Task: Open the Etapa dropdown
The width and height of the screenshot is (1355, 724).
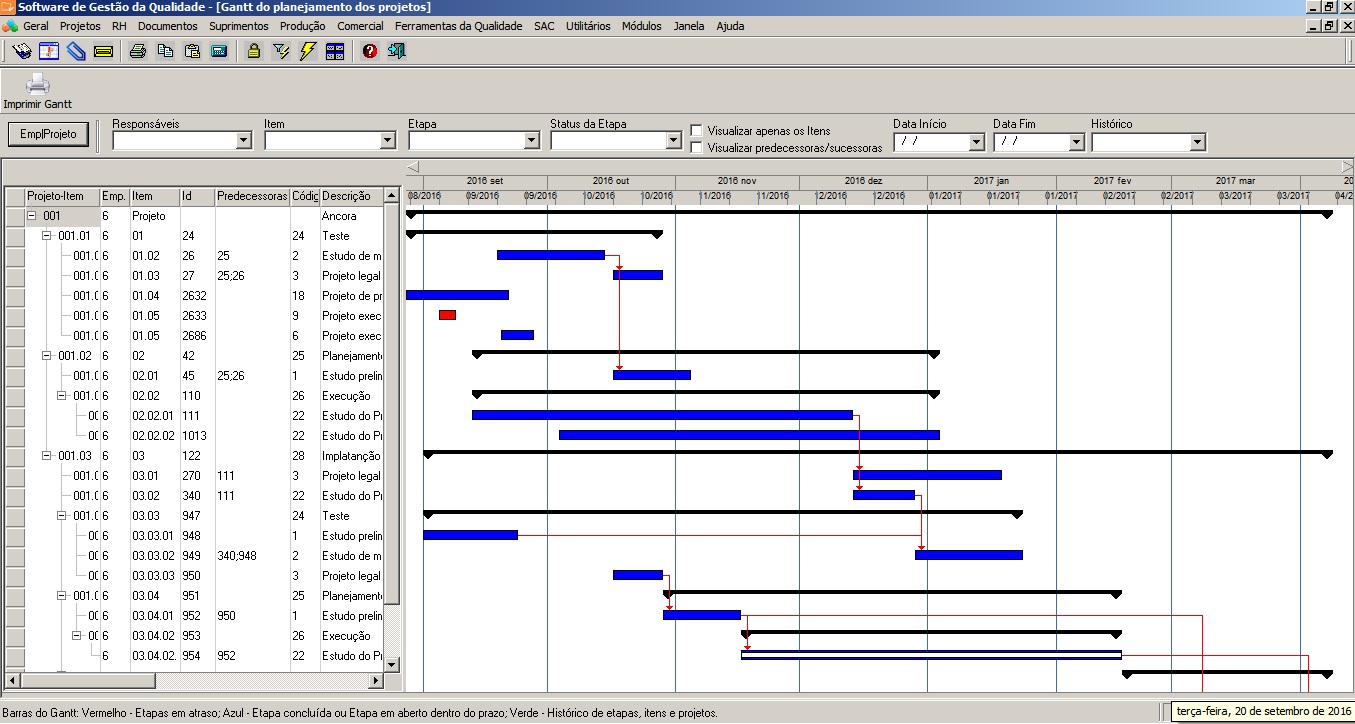Action: (532, 142)
